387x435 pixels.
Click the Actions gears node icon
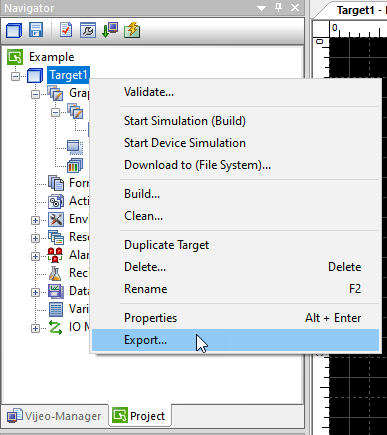click(56, 201)
